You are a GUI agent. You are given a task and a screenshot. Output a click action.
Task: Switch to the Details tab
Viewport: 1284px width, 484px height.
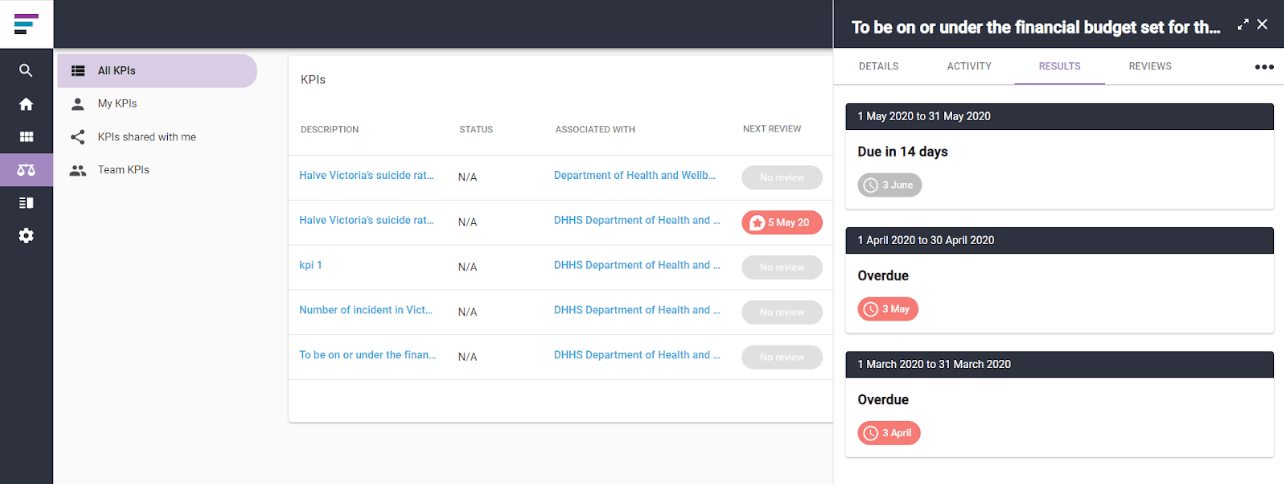[878, 66]
